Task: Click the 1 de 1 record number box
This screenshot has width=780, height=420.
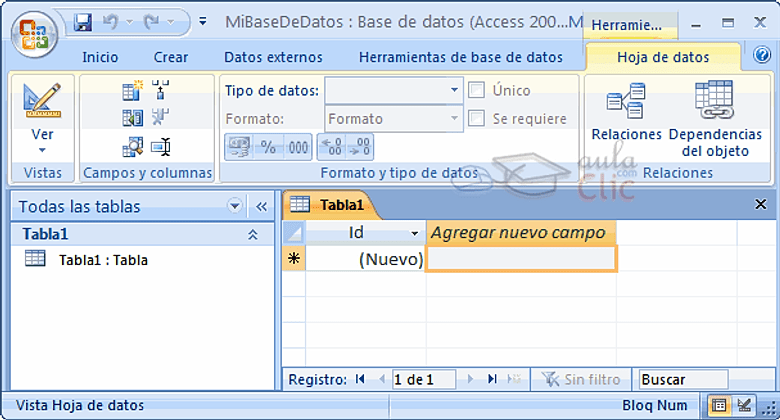Action: pos(424,379)
